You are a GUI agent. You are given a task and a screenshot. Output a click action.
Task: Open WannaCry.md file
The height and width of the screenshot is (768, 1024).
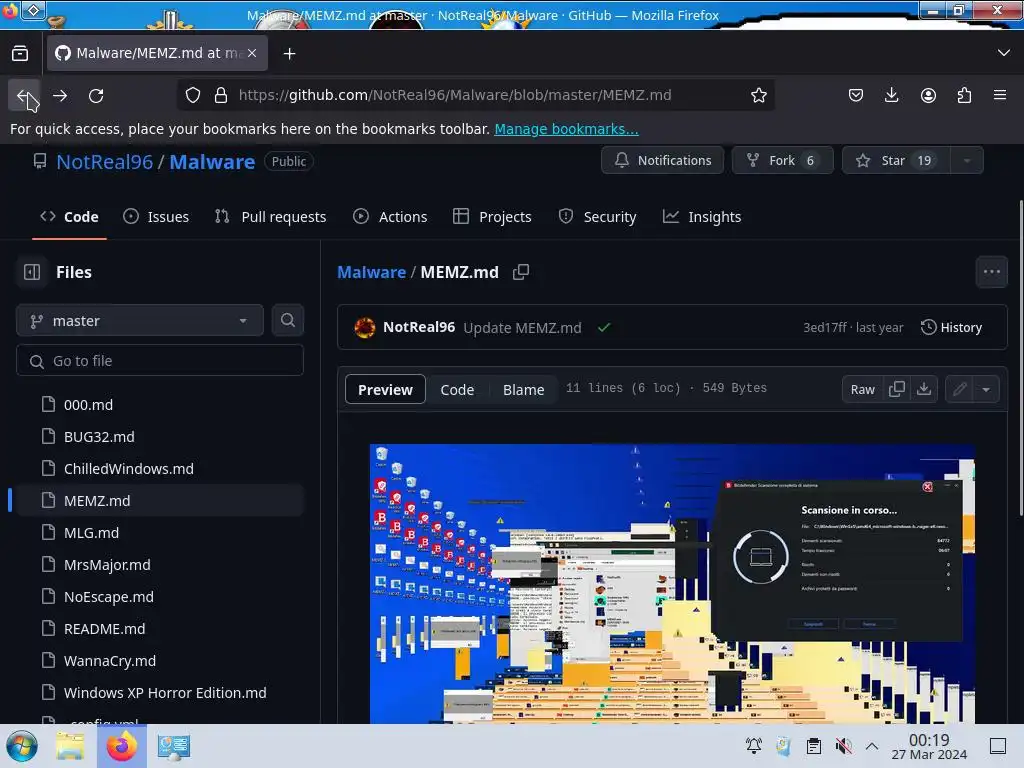[x=110, y=661]
